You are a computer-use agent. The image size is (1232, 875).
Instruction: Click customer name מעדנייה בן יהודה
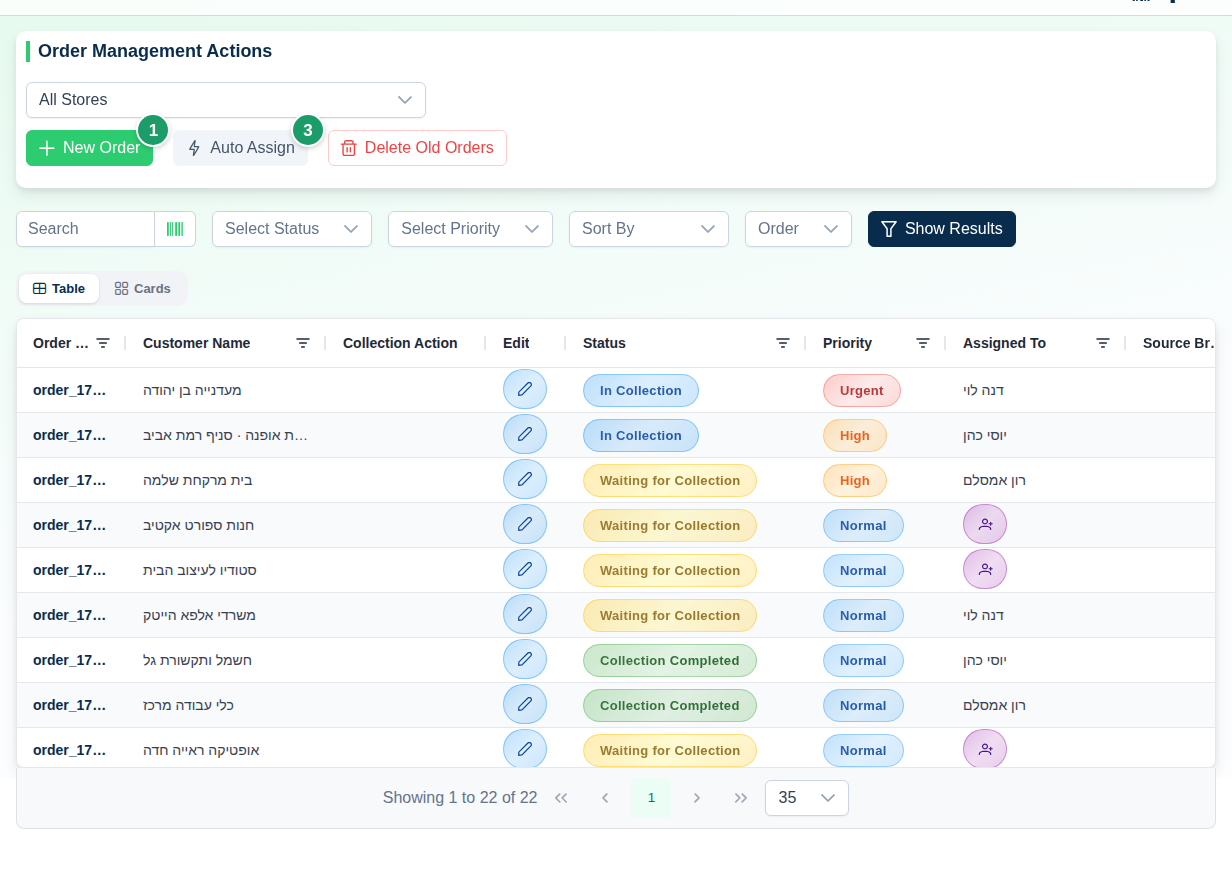pyautogui.click(x=192, y=390)
